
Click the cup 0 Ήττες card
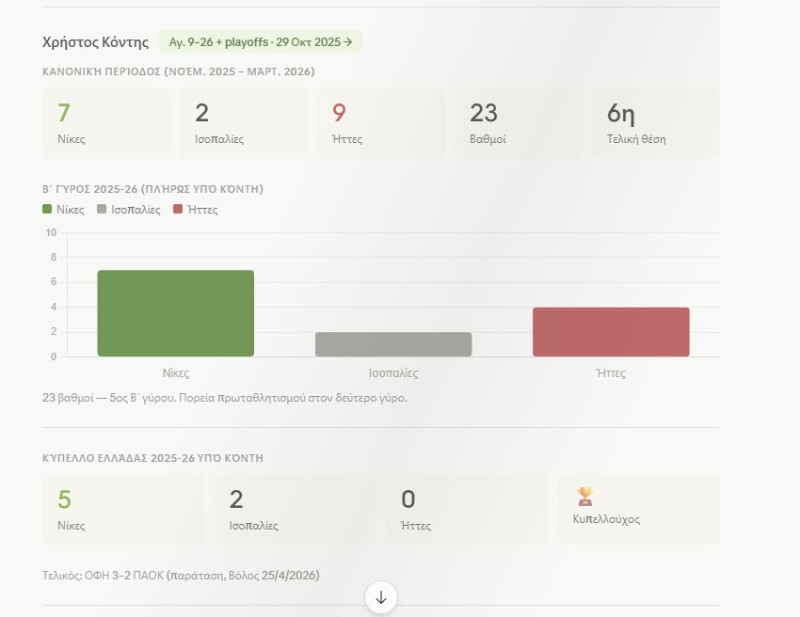tap(466, 509)
